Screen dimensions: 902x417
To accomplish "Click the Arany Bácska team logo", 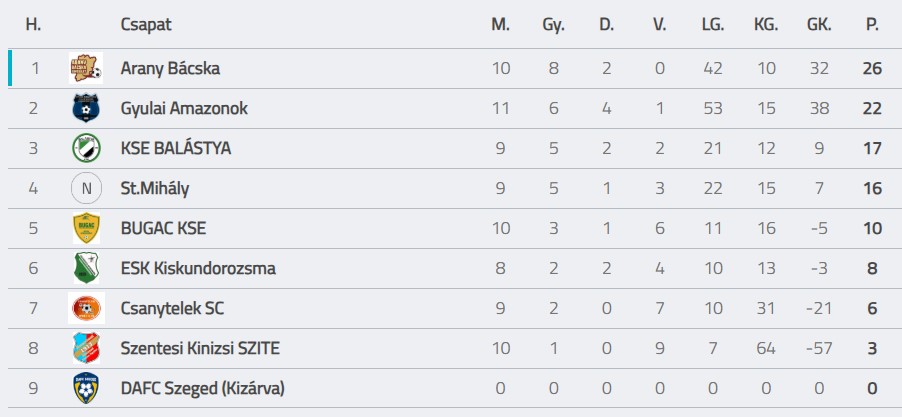I will [86, 68].
